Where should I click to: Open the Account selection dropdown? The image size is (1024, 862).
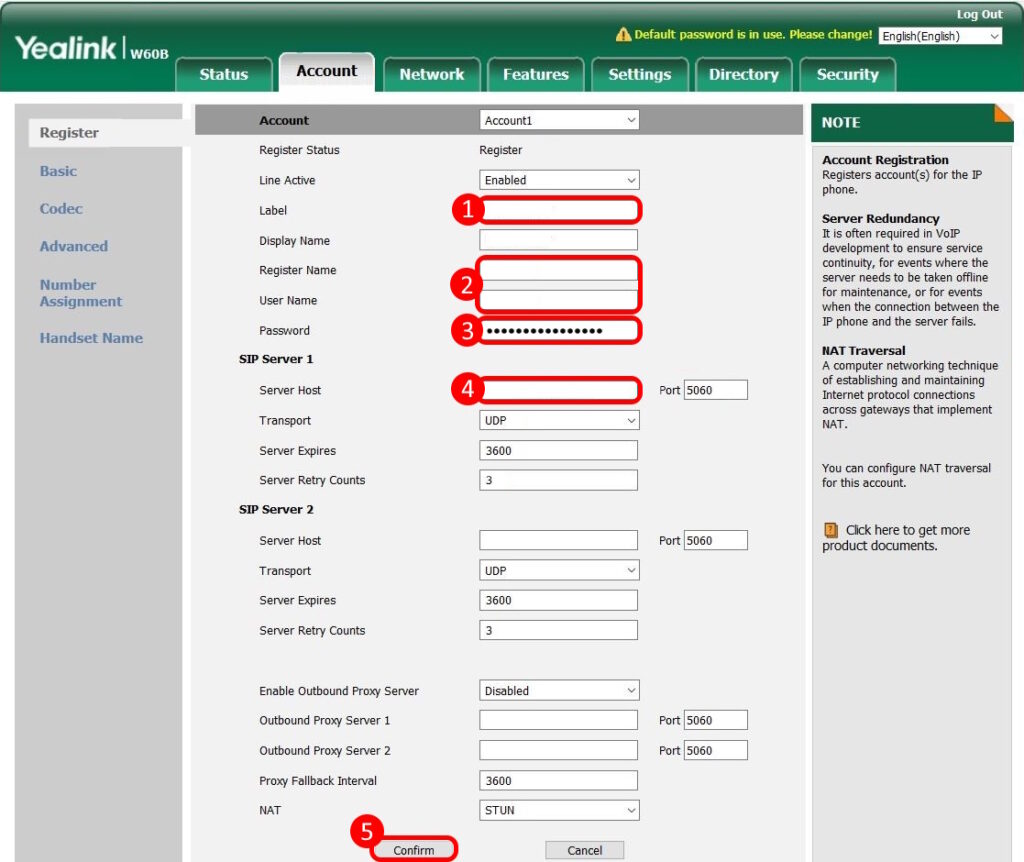(559, 120)
